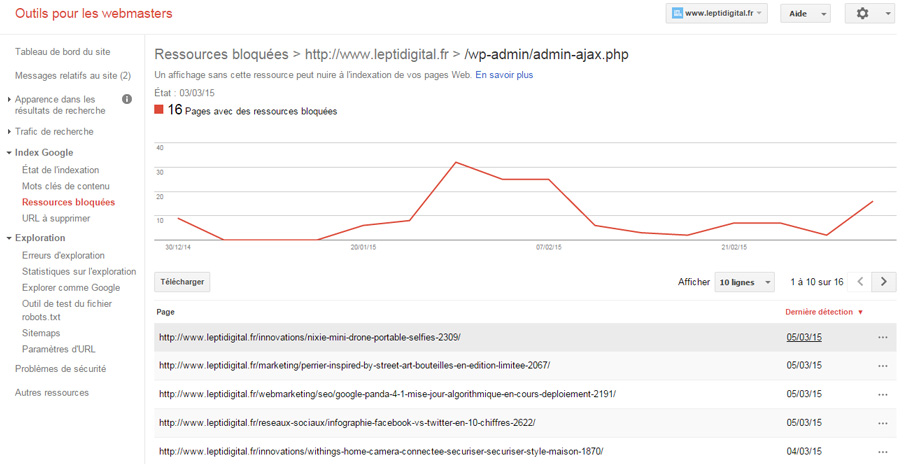Open Sitemaps in the sidebar

click(41, 333)
